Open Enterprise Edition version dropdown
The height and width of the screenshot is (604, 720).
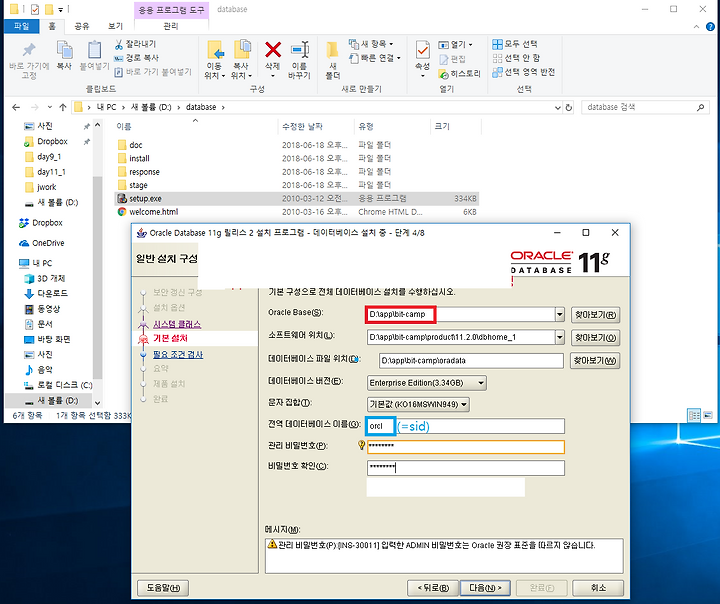pyautogui.click(x=427, y=383)
